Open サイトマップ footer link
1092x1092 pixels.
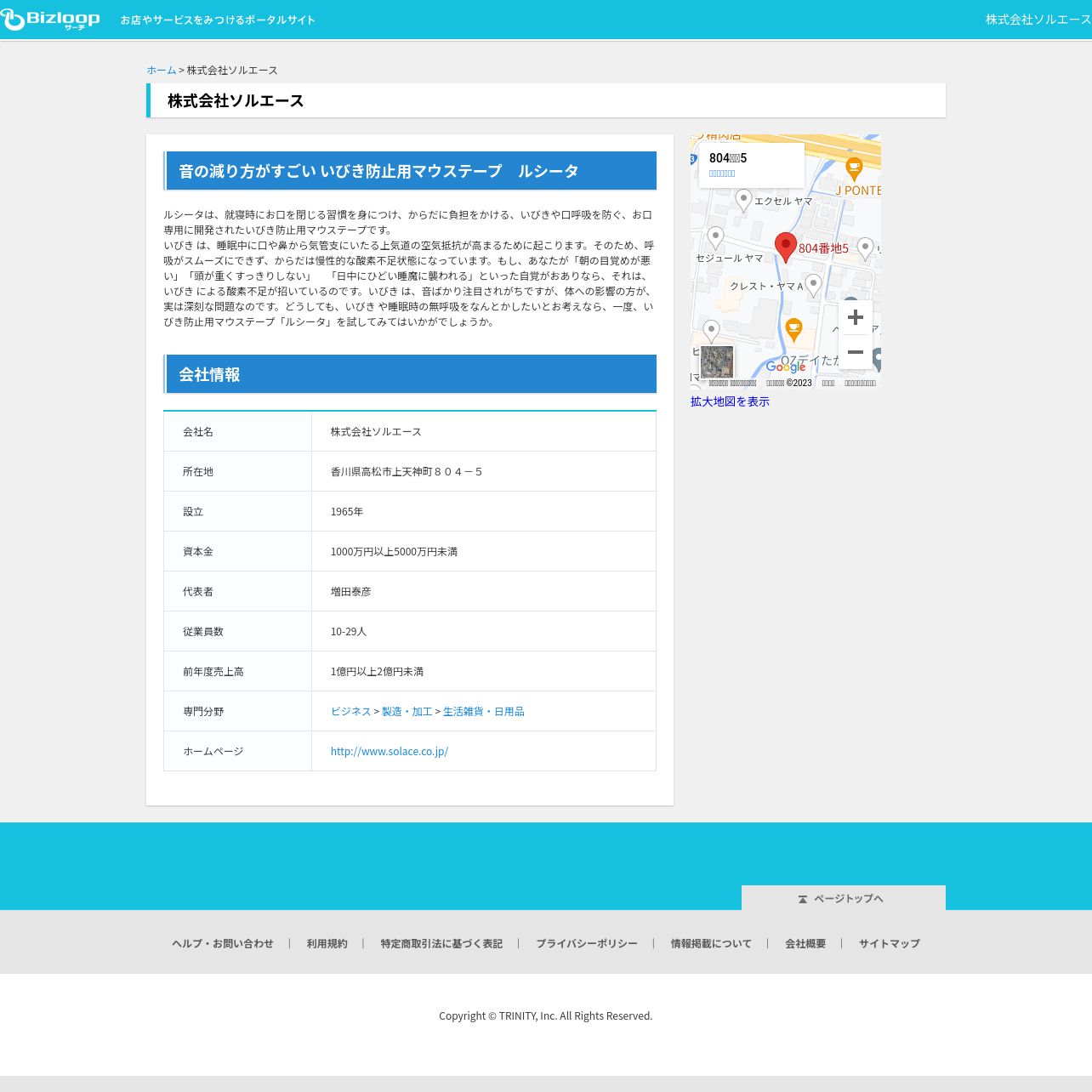[x=890, y=943]
